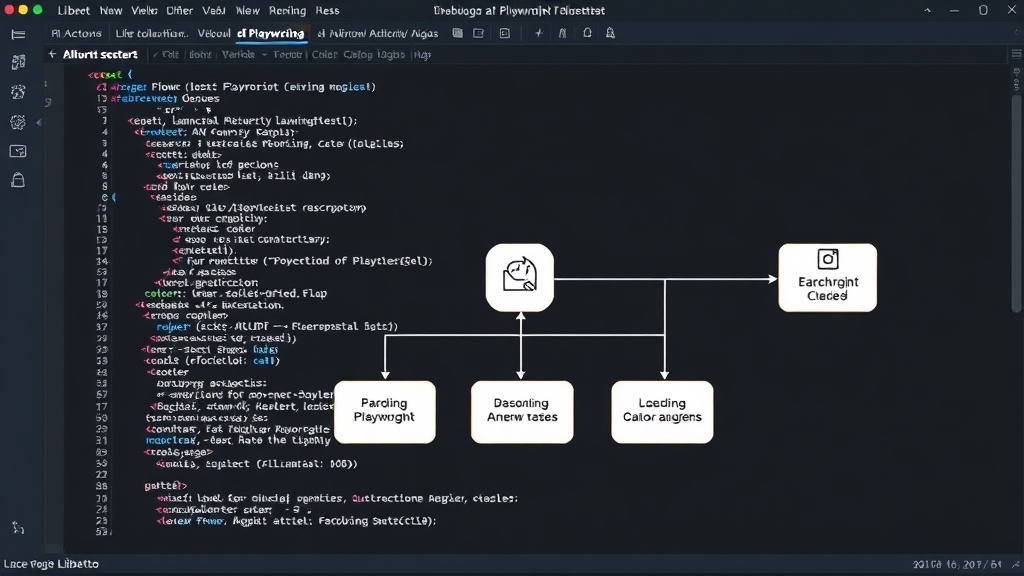Open the Ress menu

point(327,10)
